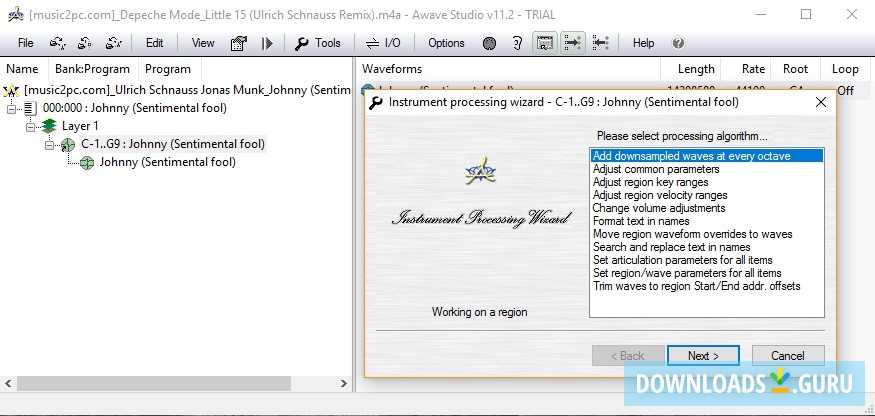Open the Edit menu
Image resolution: width=875 pixels, height=416 pixels.
click(155, 43)
